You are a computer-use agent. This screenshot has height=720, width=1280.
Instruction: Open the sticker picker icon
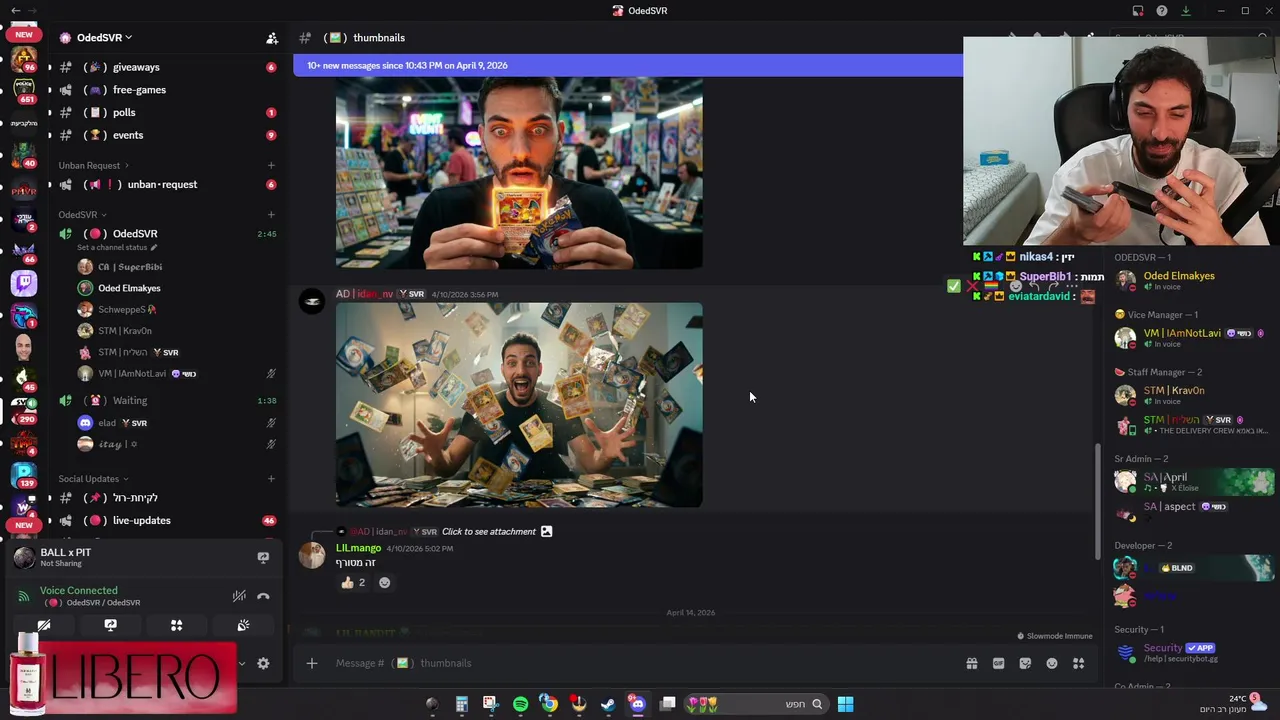1025,663
